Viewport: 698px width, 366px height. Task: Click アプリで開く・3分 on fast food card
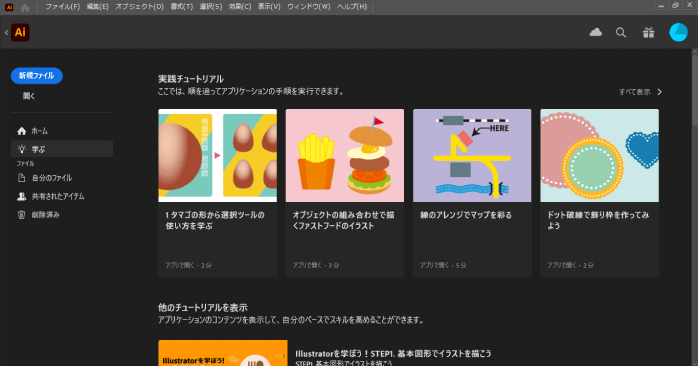316,265
